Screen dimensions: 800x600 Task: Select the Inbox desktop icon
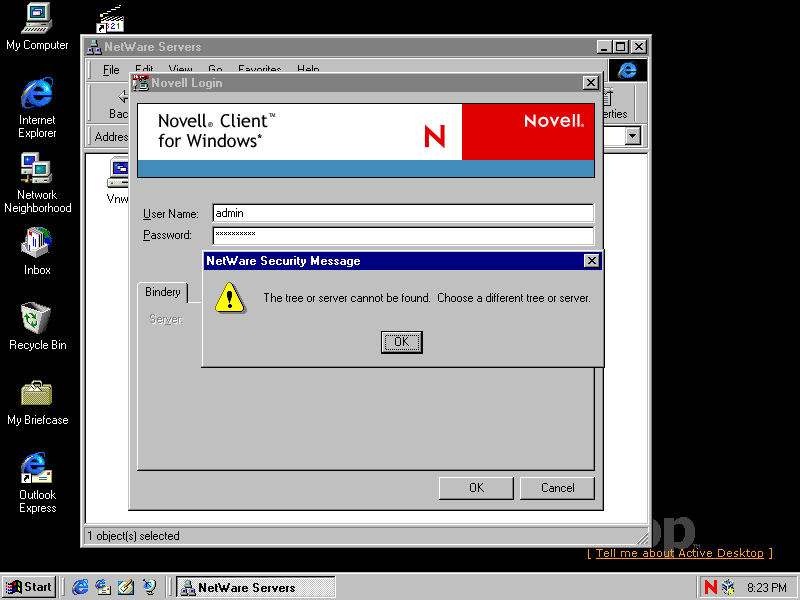tap(37, 251)
